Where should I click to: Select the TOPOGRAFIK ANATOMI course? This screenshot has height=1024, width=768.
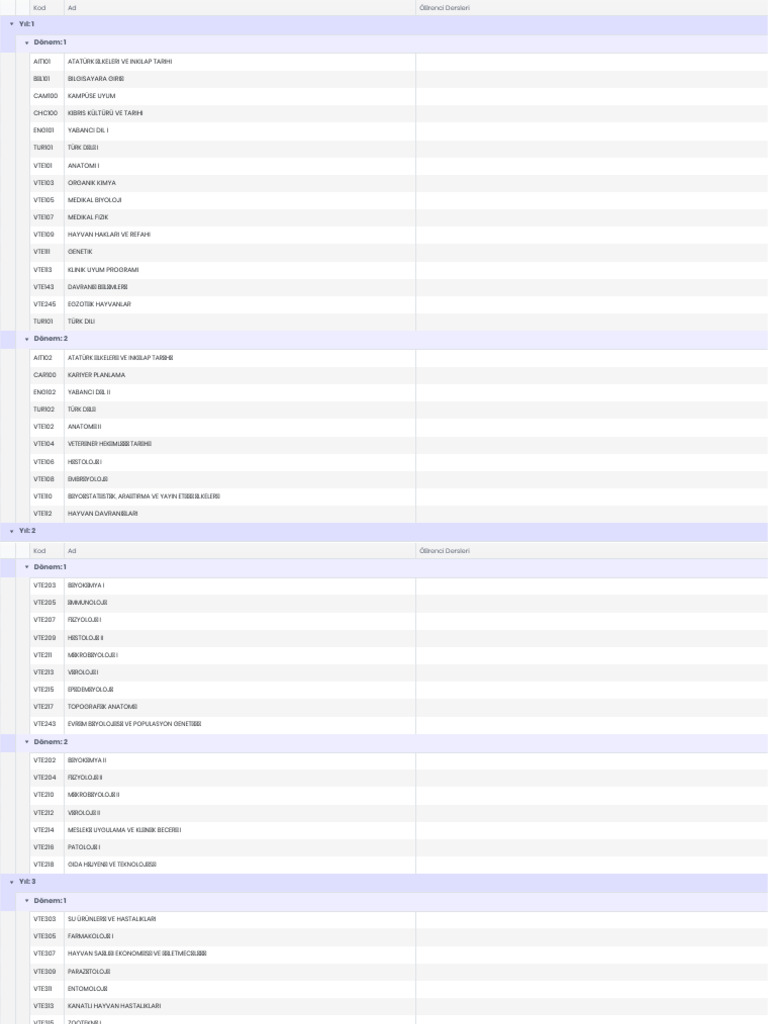tap(398, 707)
